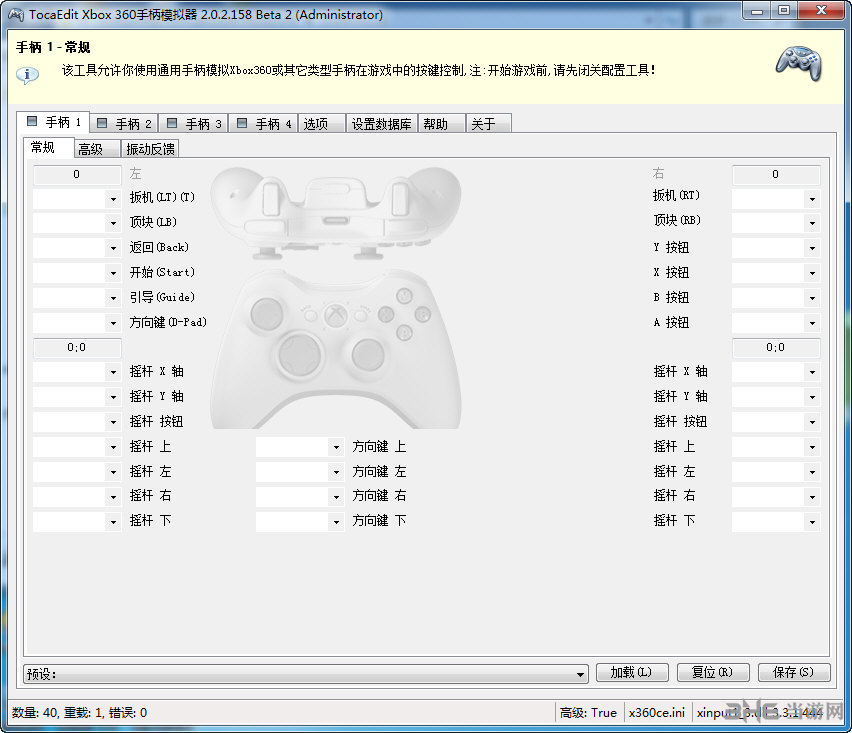Open the 设置数据库 tab
The height and width of the screenshot is (733, 852).
[381, 123]
